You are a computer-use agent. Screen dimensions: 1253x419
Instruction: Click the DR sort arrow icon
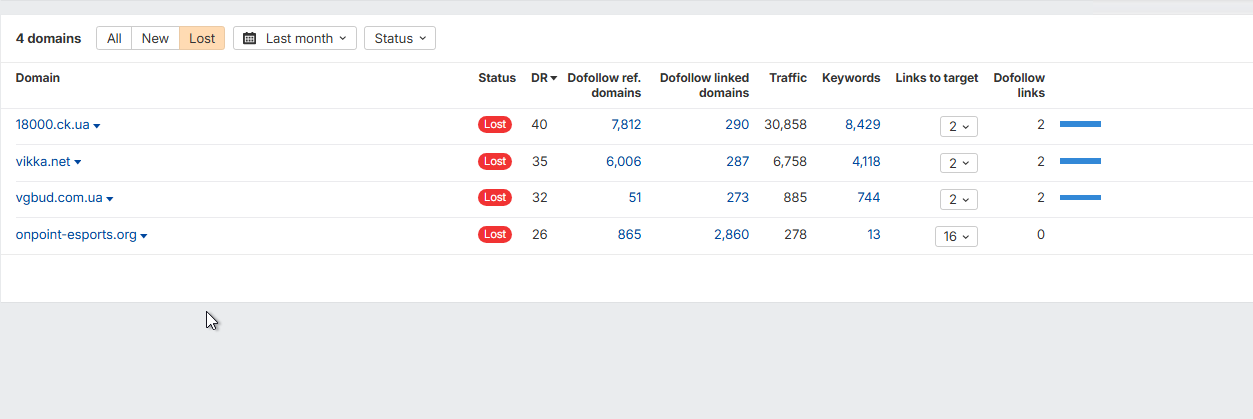click(554, 78)
